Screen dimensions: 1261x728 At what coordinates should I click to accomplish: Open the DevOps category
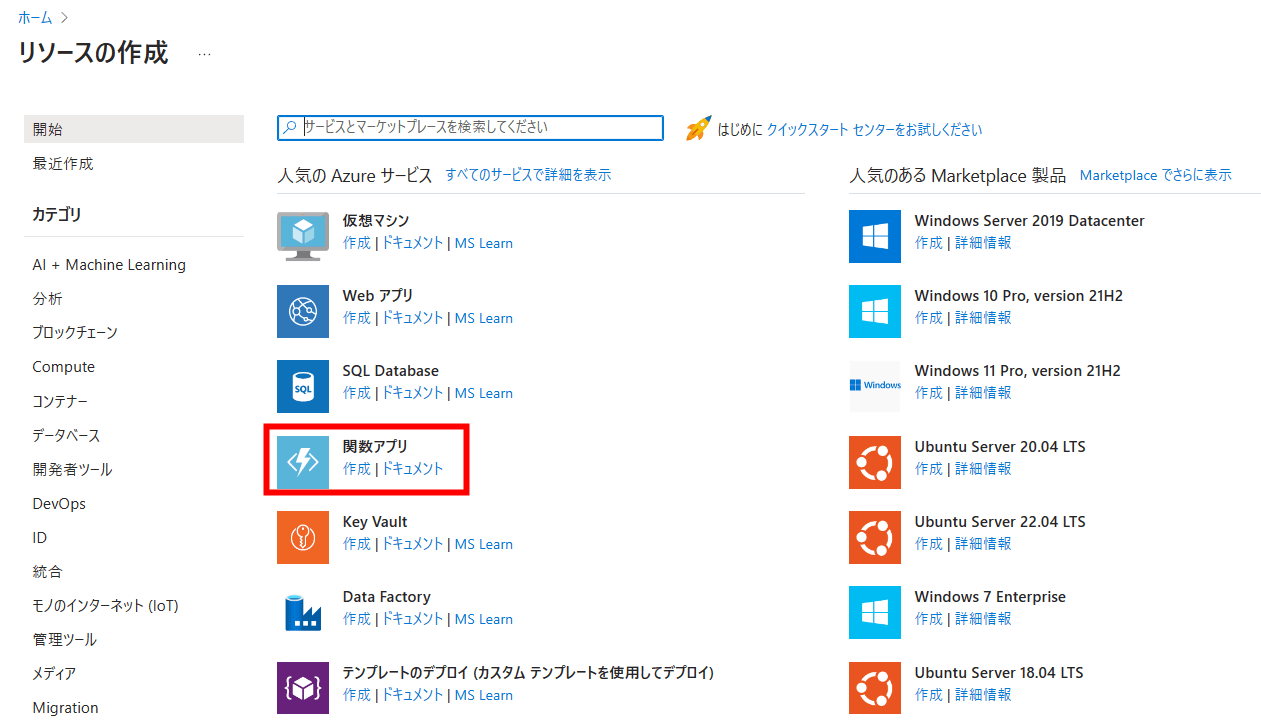[59, 503]
